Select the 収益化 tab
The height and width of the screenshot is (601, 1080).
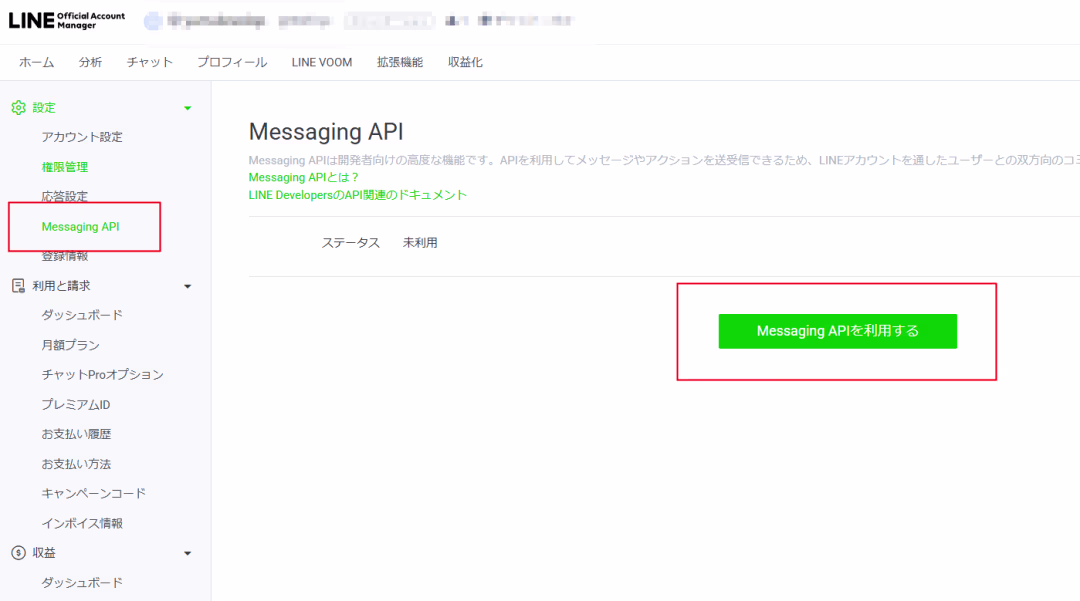tap(465, 62)
